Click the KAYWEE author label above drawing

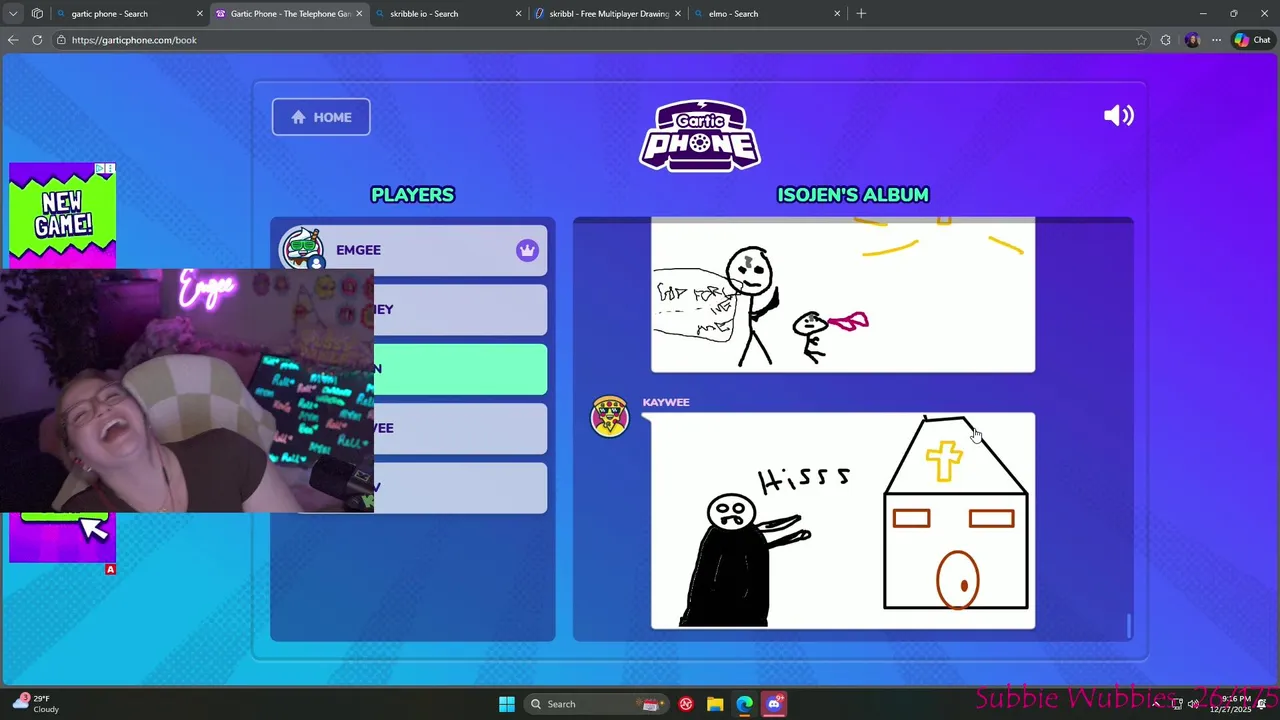point(666,402)
